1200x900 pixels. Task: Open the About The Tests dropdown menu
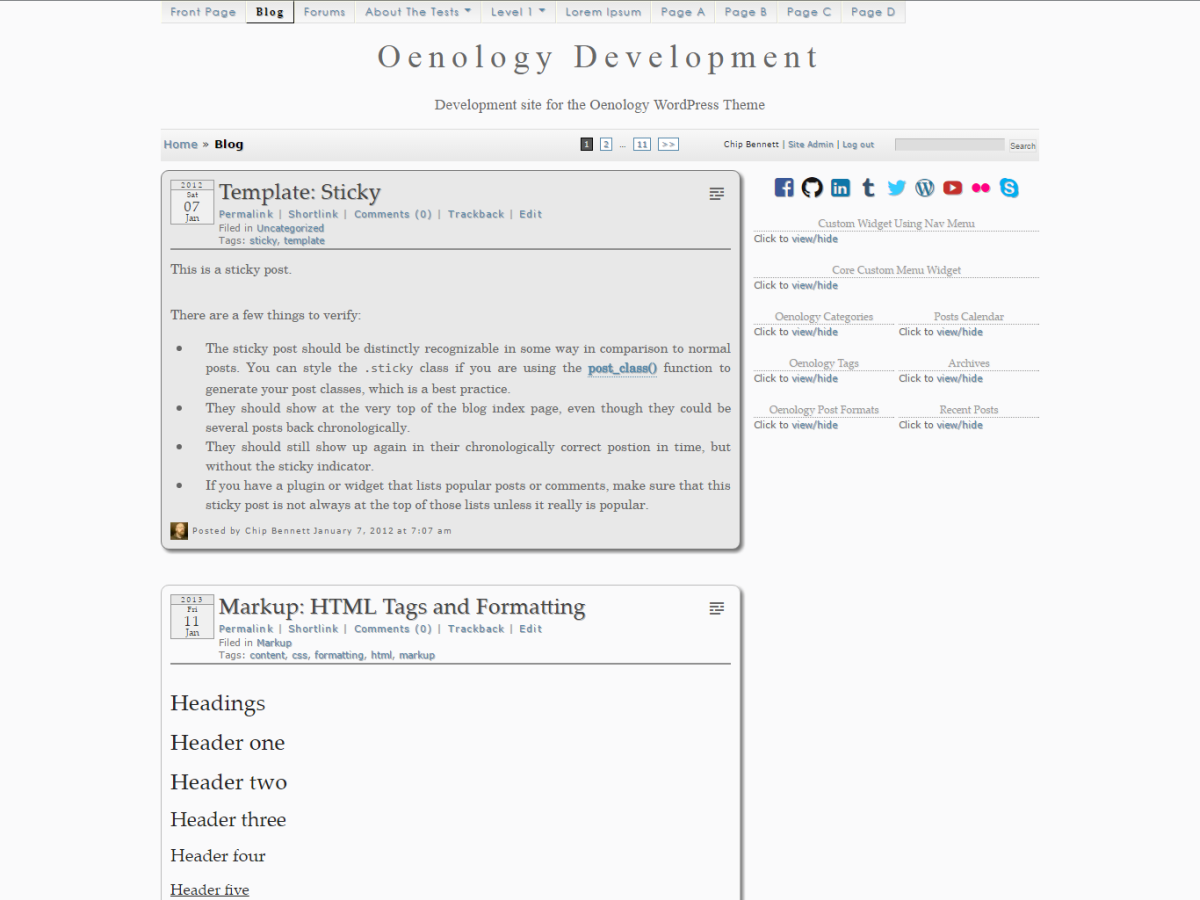tap(417, 12)
